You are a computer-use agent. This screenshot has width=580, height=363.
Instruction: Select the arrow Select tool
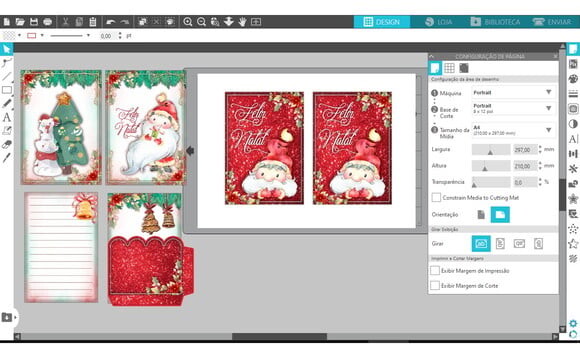[x=7, y=49]
